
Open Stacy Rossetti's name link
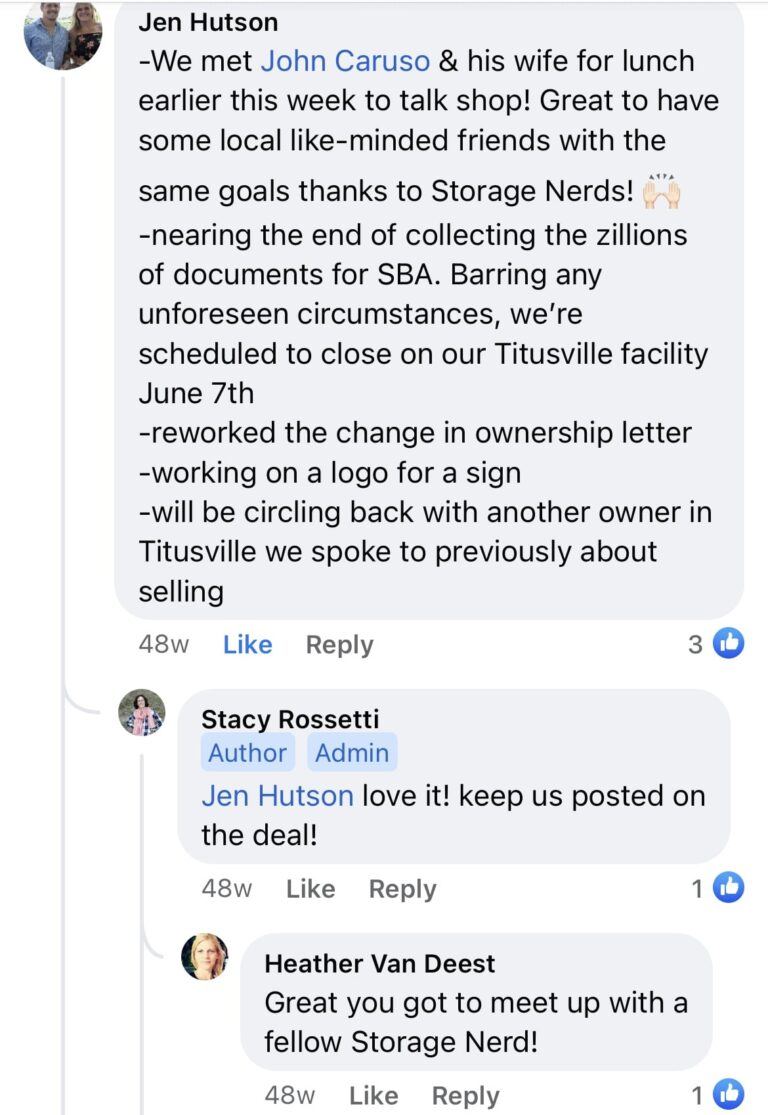click(x=290, y=719)
